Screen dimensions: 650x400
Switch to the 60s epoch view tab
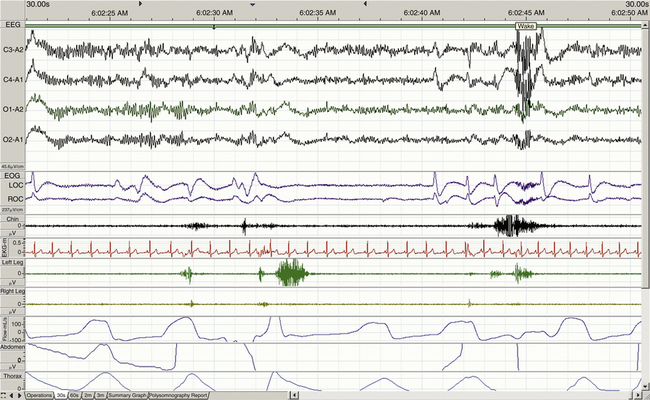(75, 395)
